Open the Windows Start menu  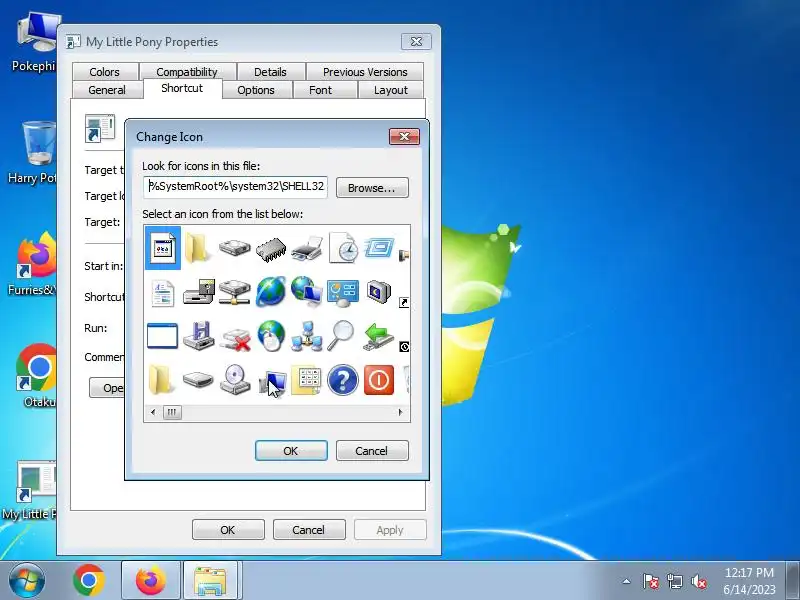[x=27, y=581]
